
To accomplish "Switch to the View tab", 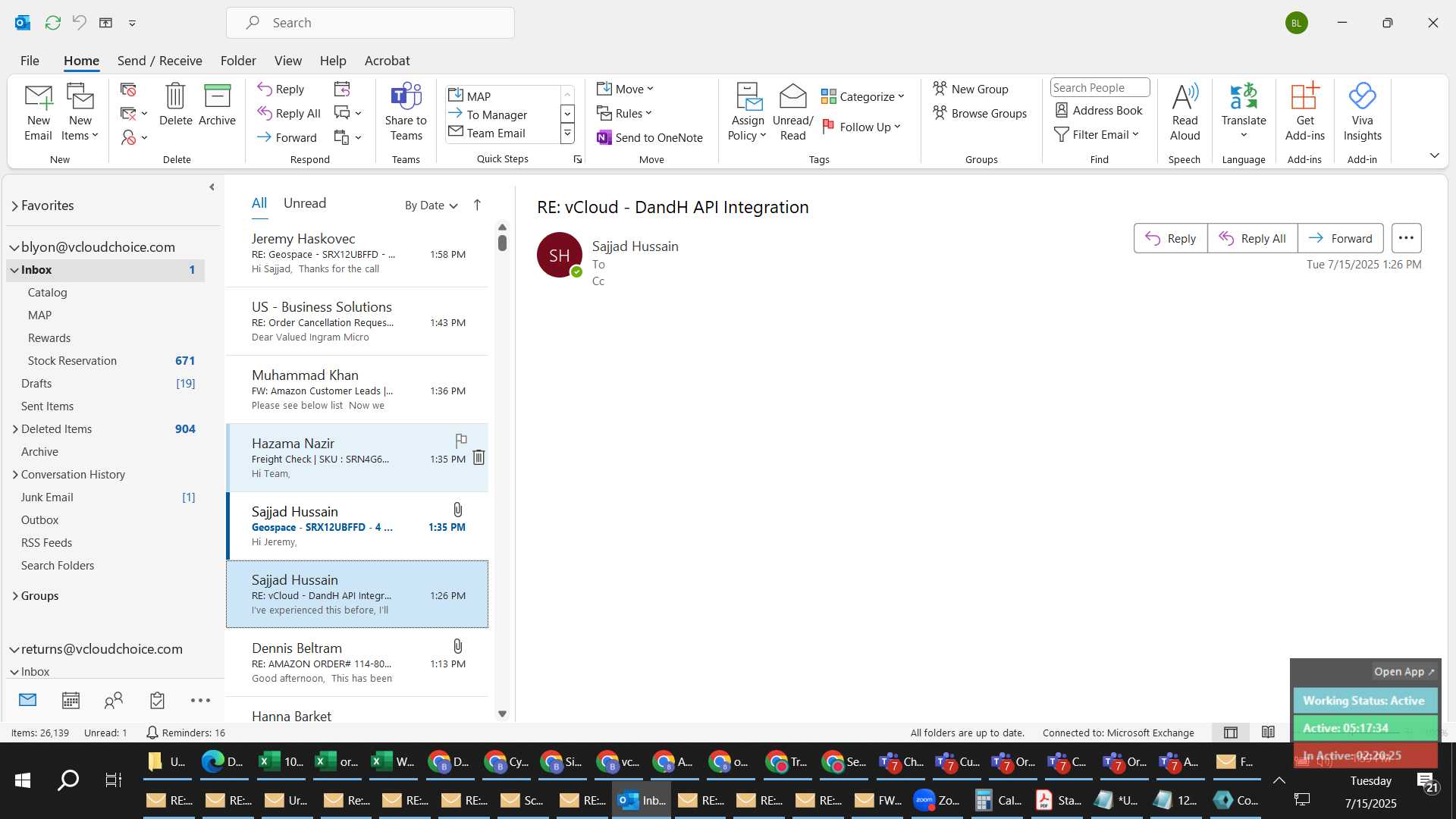I will pos(287,61).
